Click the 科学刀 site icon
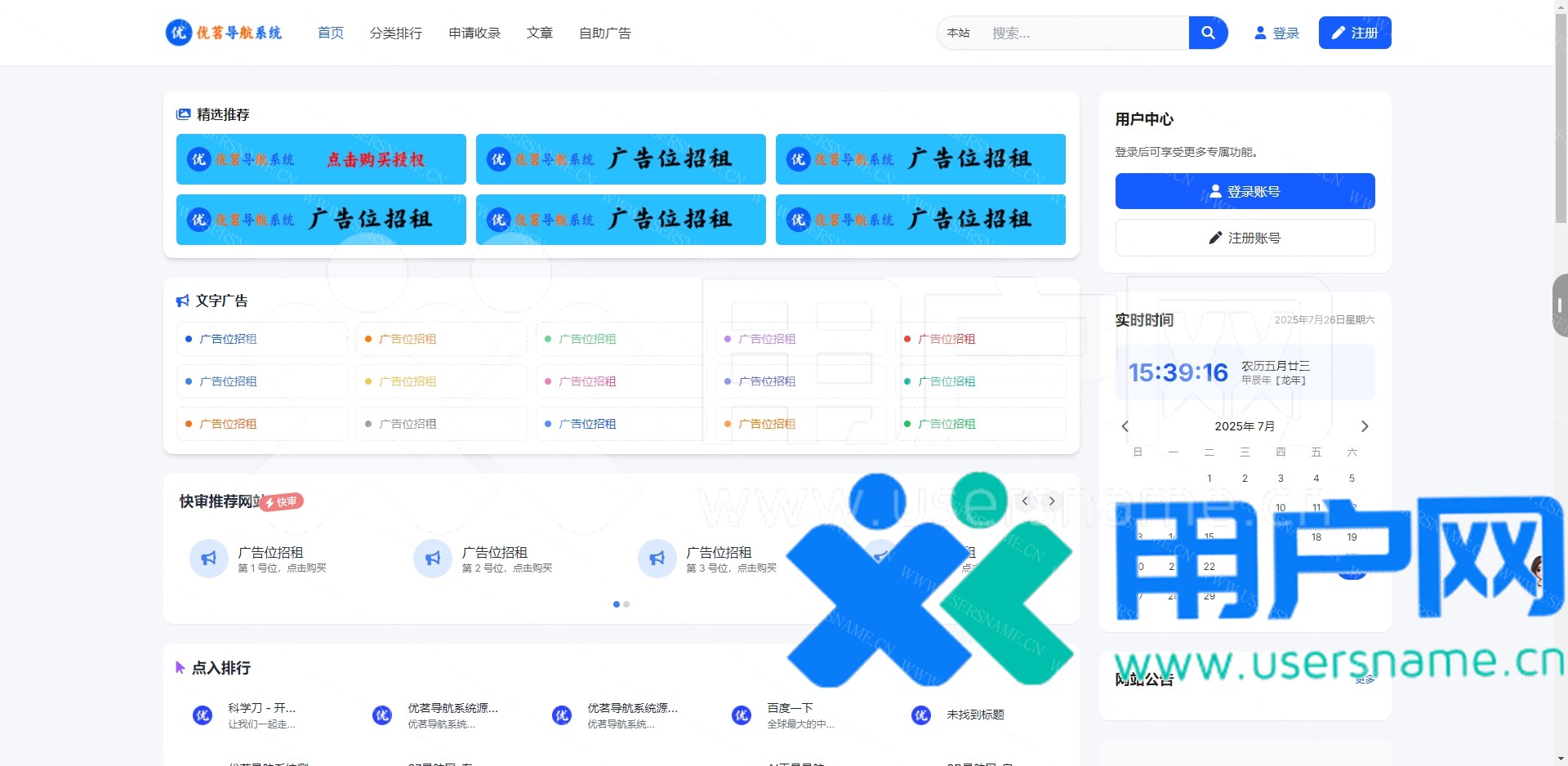Image resolution: width=1568 pixels, height=766 pixels. 203,715
